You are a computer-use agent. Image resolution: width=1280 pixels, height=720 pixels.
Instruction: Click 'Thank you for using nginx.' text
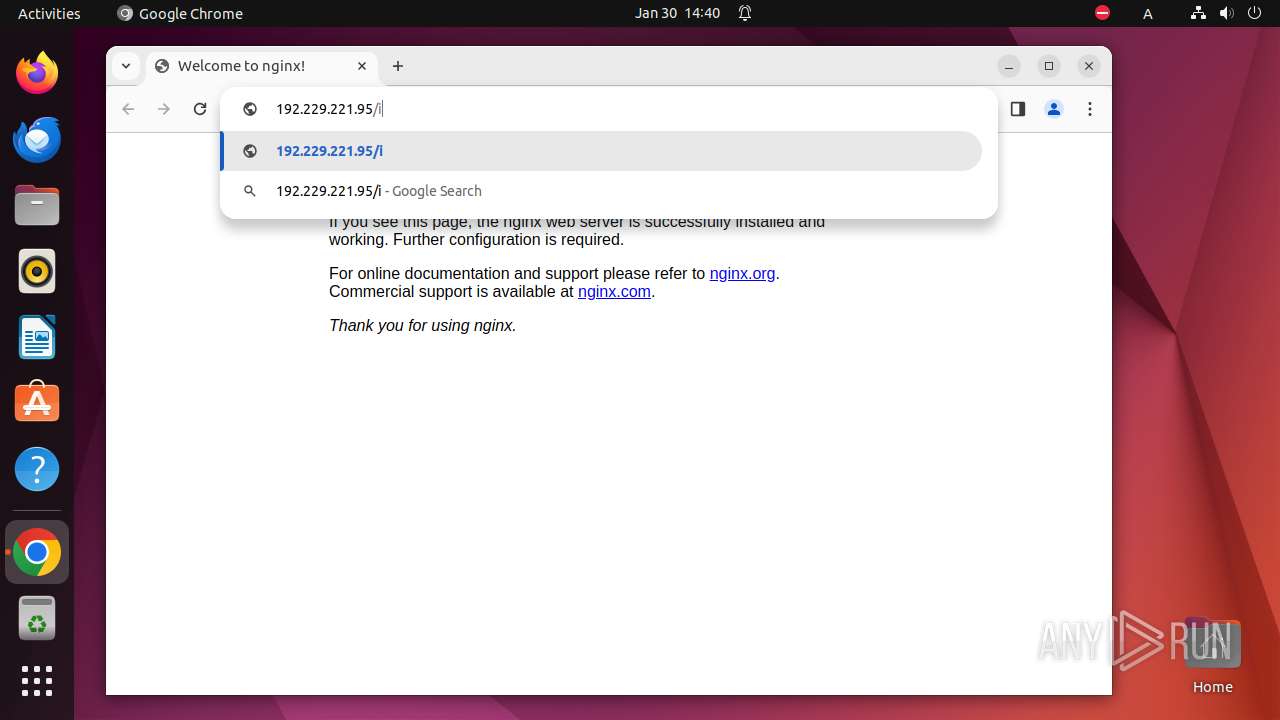423,325
